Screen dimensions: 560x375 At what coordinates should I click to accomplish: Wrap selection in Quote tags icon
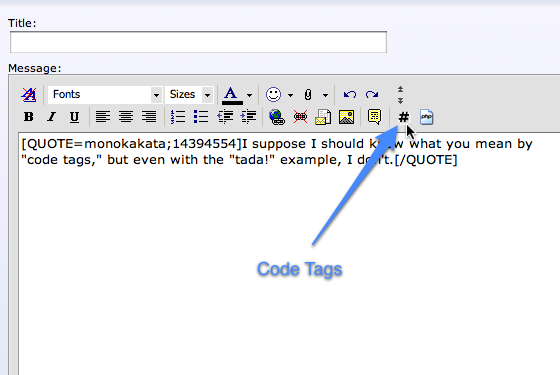[374, 117]
